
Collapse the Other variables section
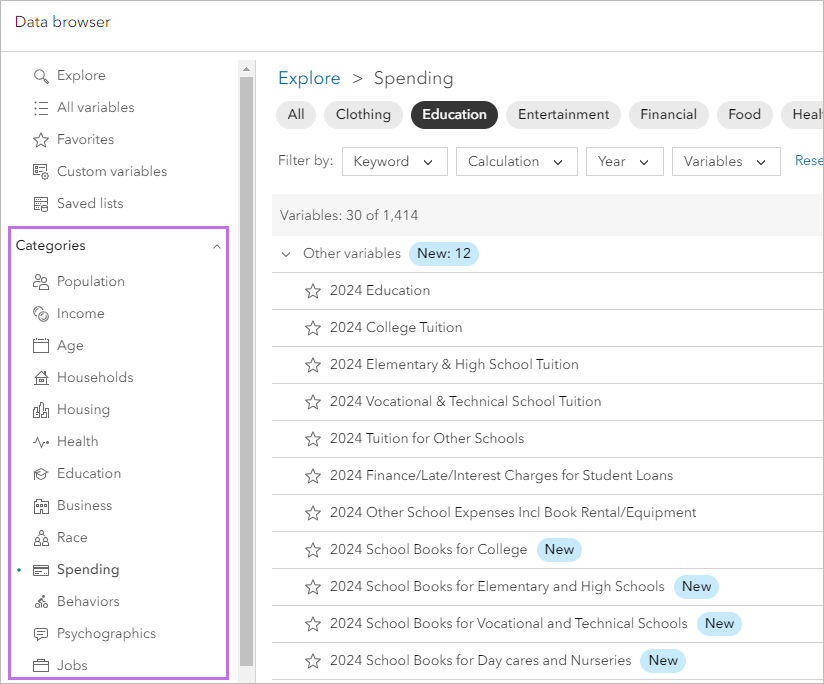tap(286, 254)
